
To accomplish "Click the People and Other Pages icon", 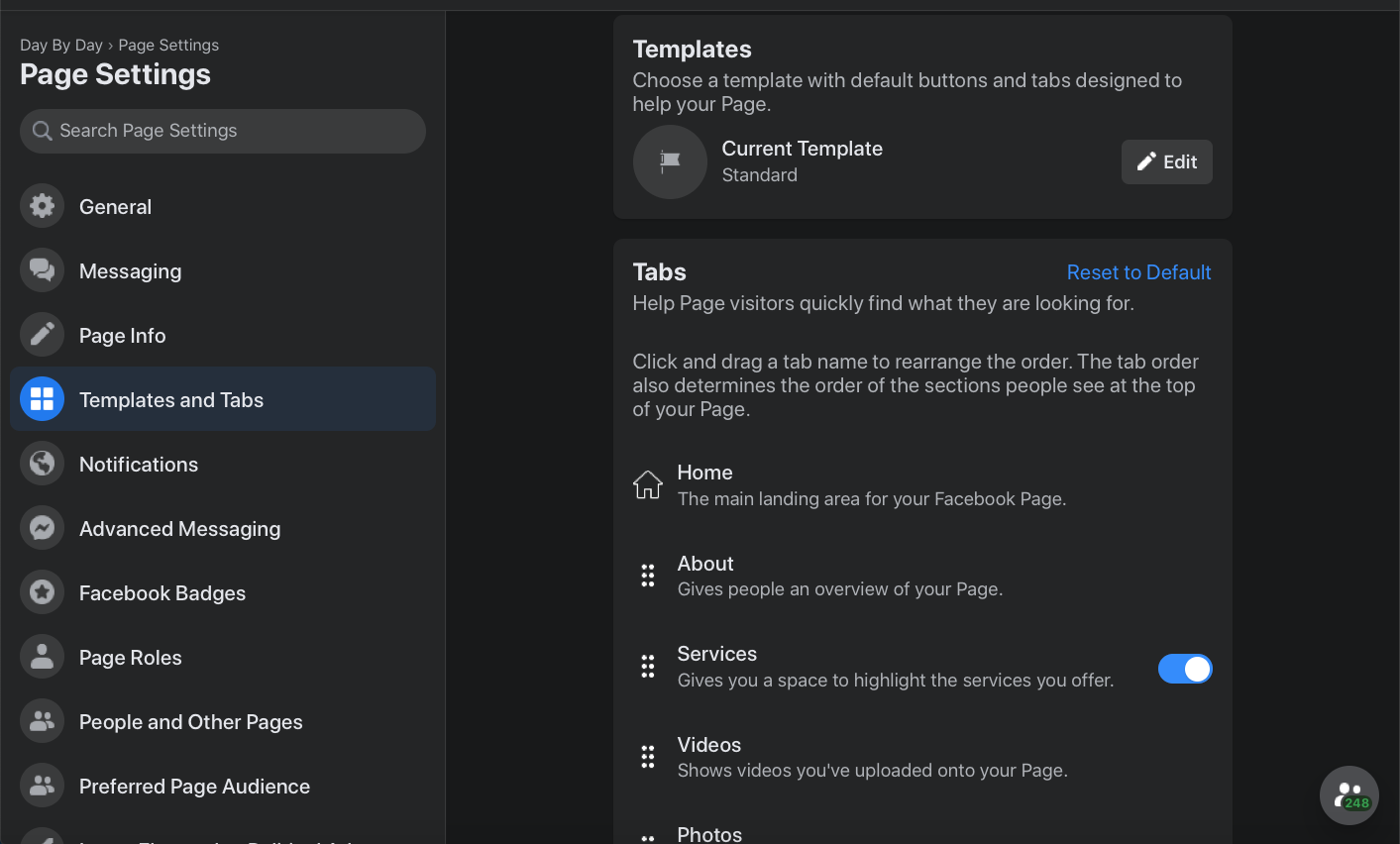I will pyautogui.click(x=42, y=721).
